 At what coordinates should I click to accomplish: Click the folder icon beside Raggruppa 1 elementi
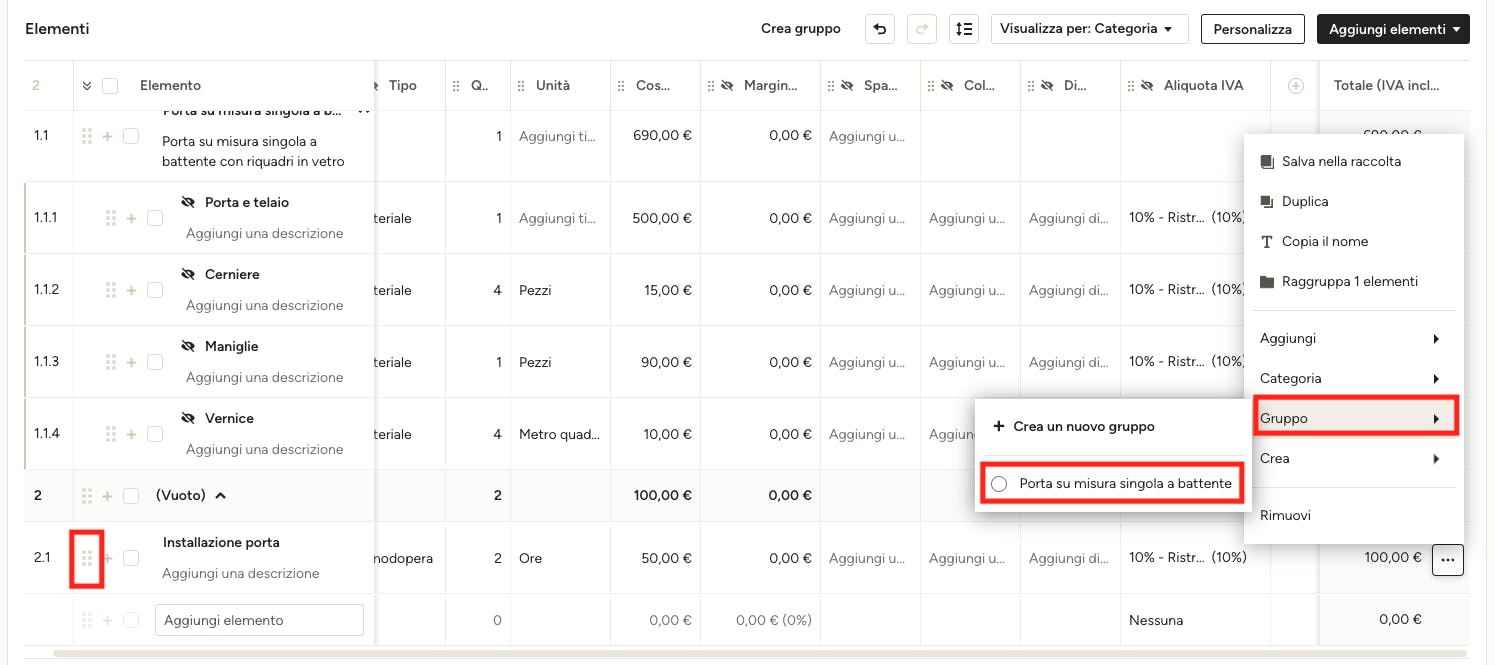click(x=1267, y=281)
